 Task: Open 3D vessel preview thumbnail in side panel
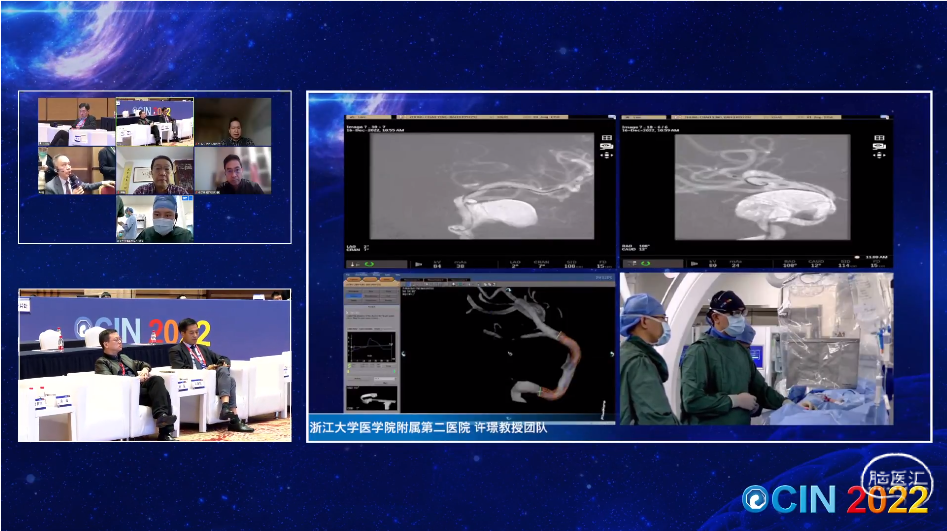tap(371, 400)
